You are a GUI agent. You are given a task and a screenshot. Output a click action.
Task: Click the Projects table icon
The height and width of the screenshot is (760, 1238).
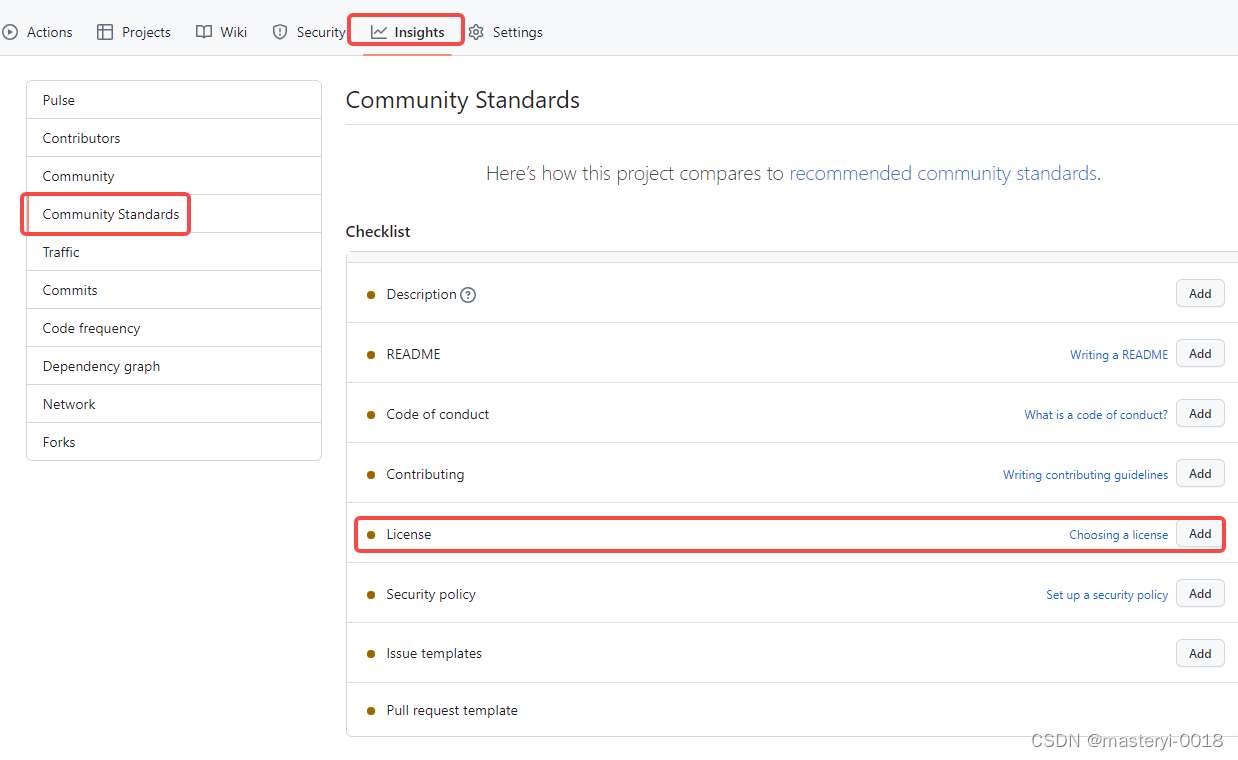click(x=105, y=32)
